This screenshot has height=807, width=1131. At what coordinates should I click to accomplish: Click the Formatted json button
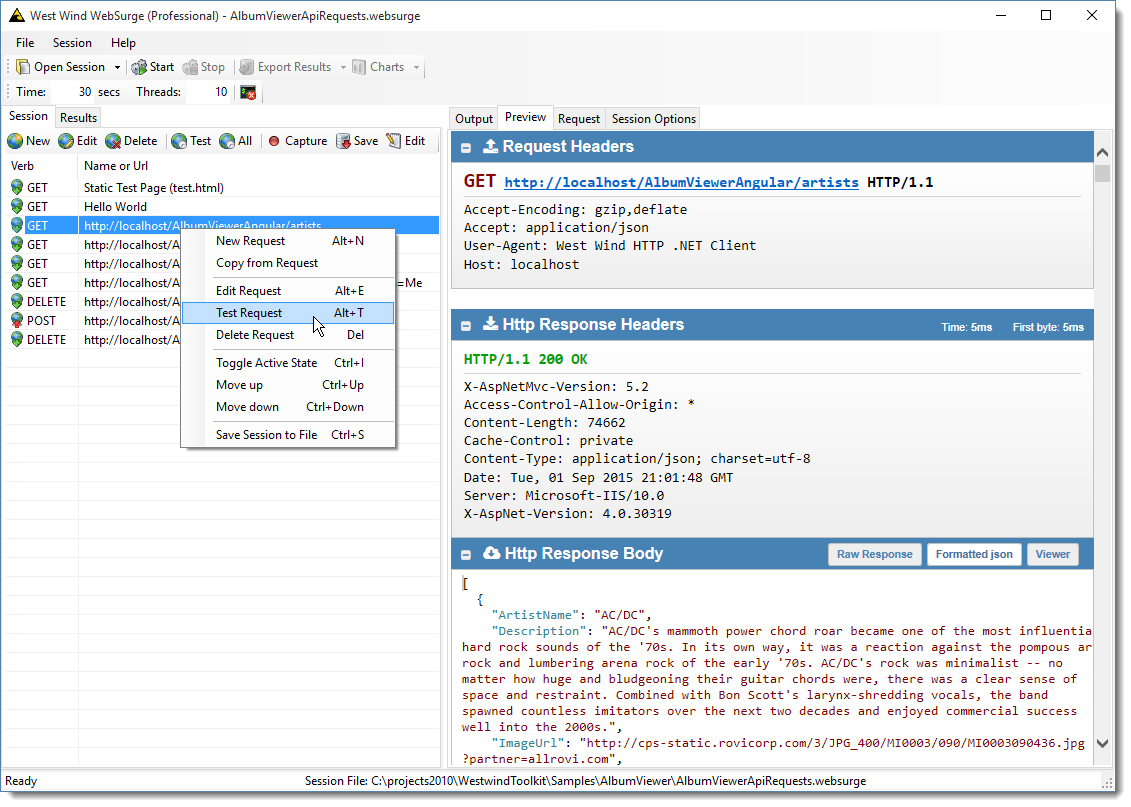point(974,555)
